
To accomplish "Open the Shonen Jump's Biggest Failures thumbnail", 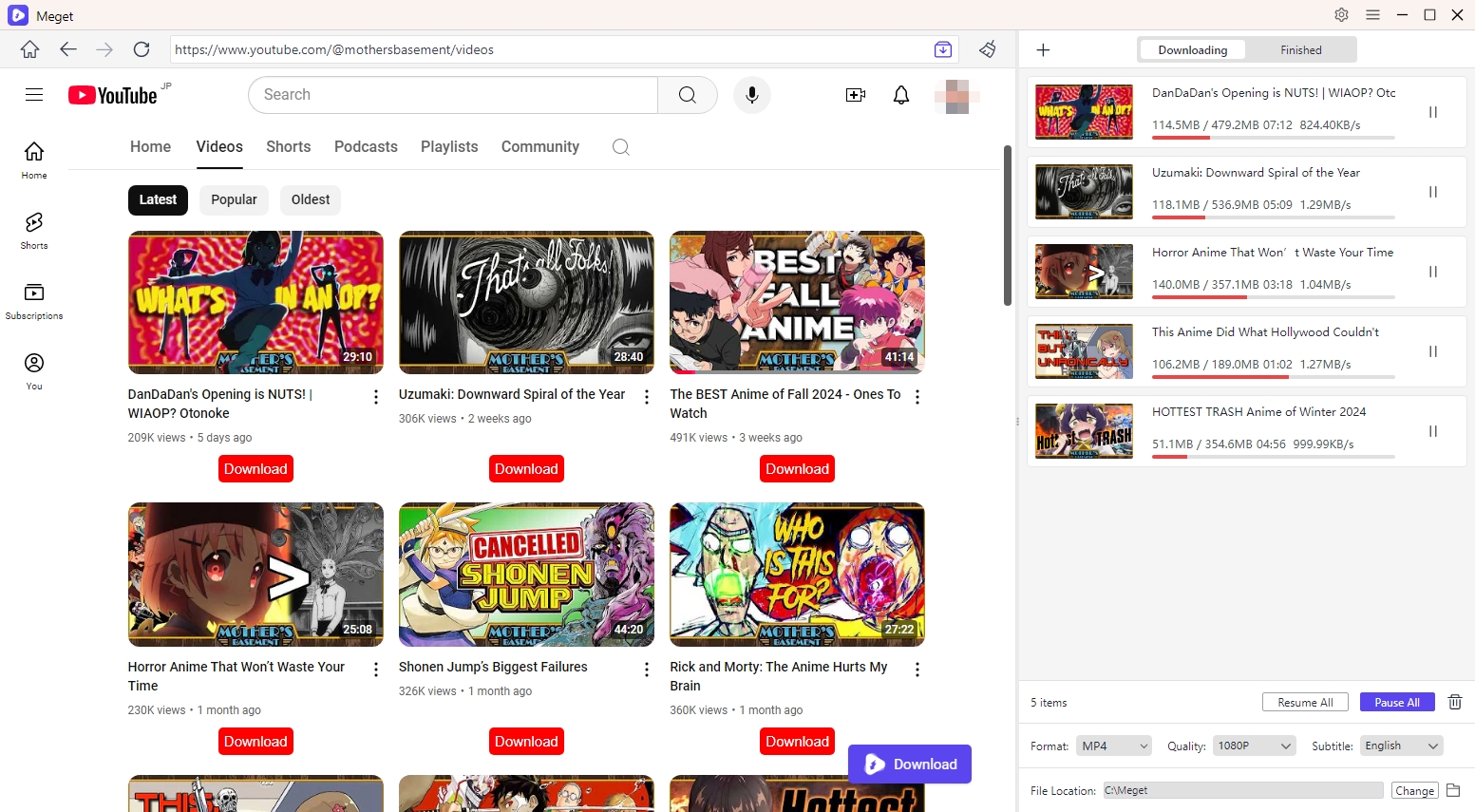I will [526, 575].
